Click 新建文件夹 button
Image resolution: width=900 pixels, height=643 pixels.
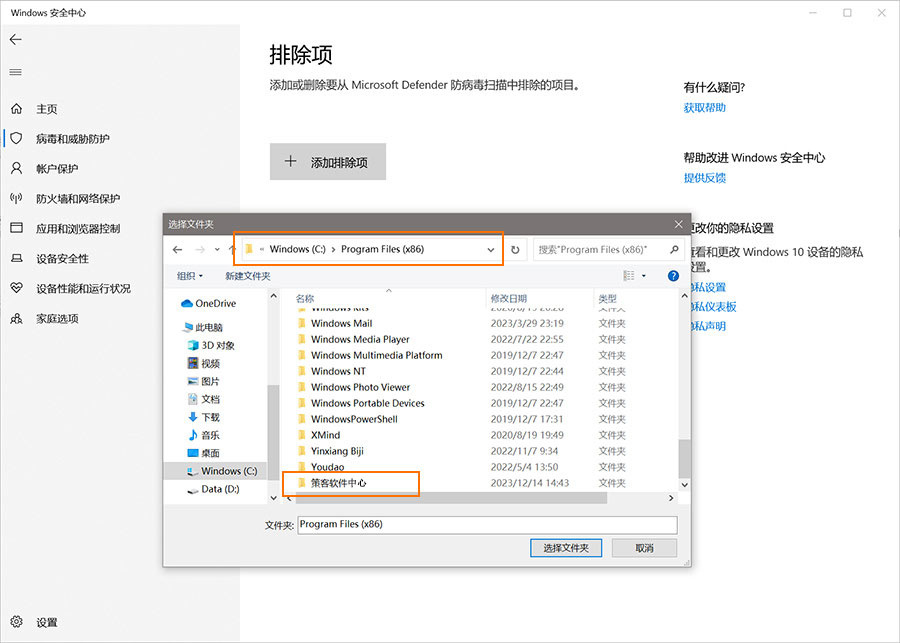(247, 276)
